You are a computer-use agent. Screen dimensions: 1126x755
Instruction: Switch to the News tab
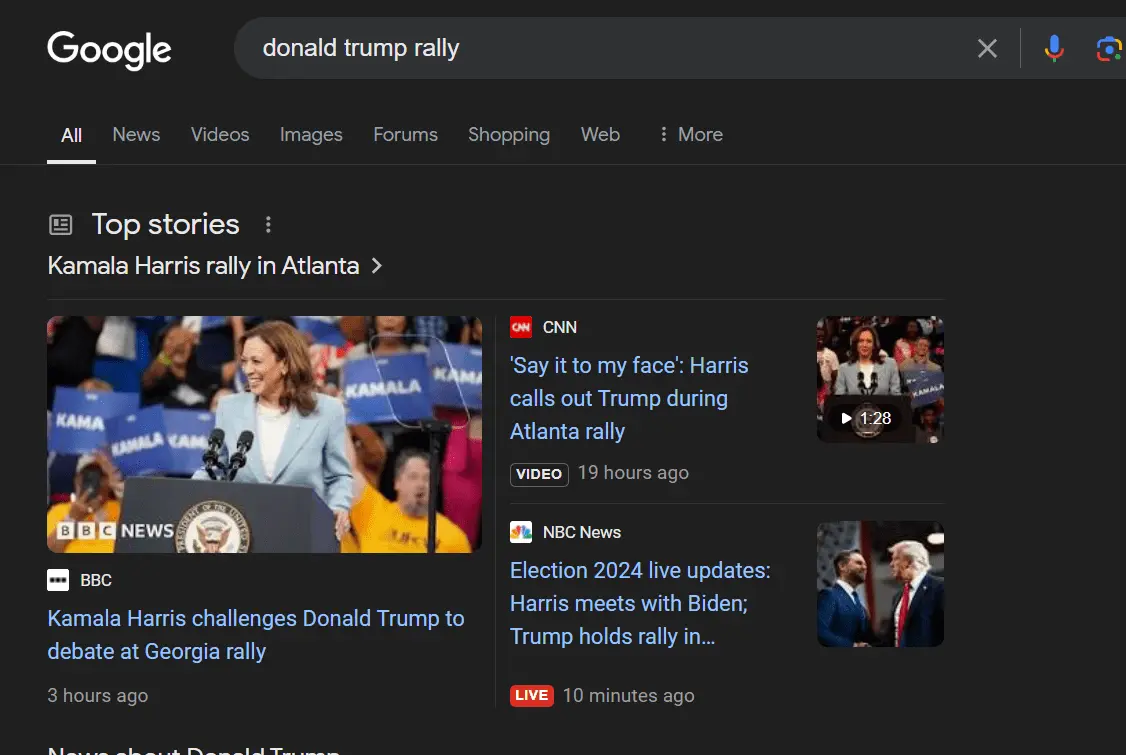[136, 134]
